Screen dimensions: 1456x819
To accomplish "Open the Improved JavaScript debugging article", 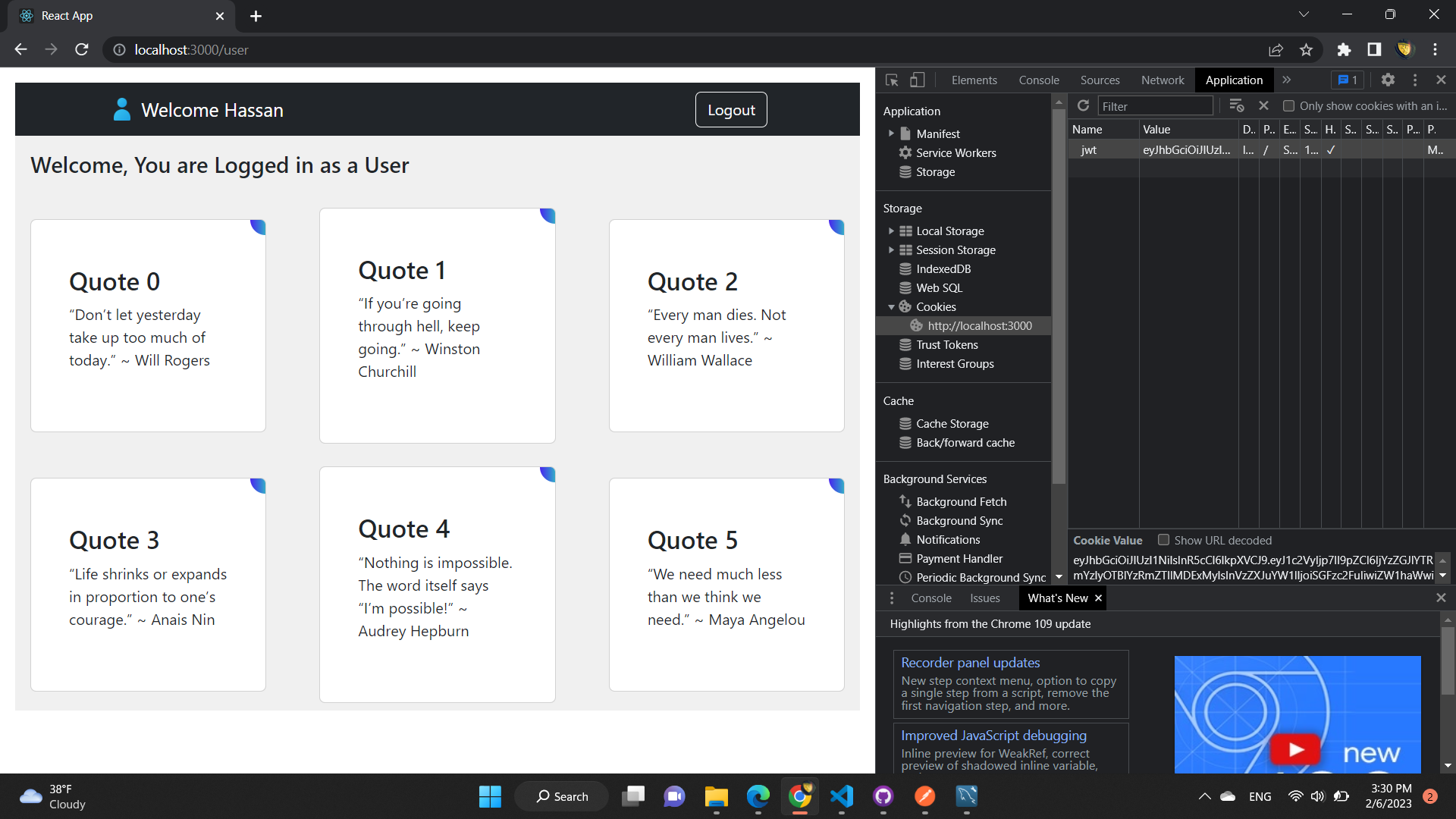I will pos(993,735).
